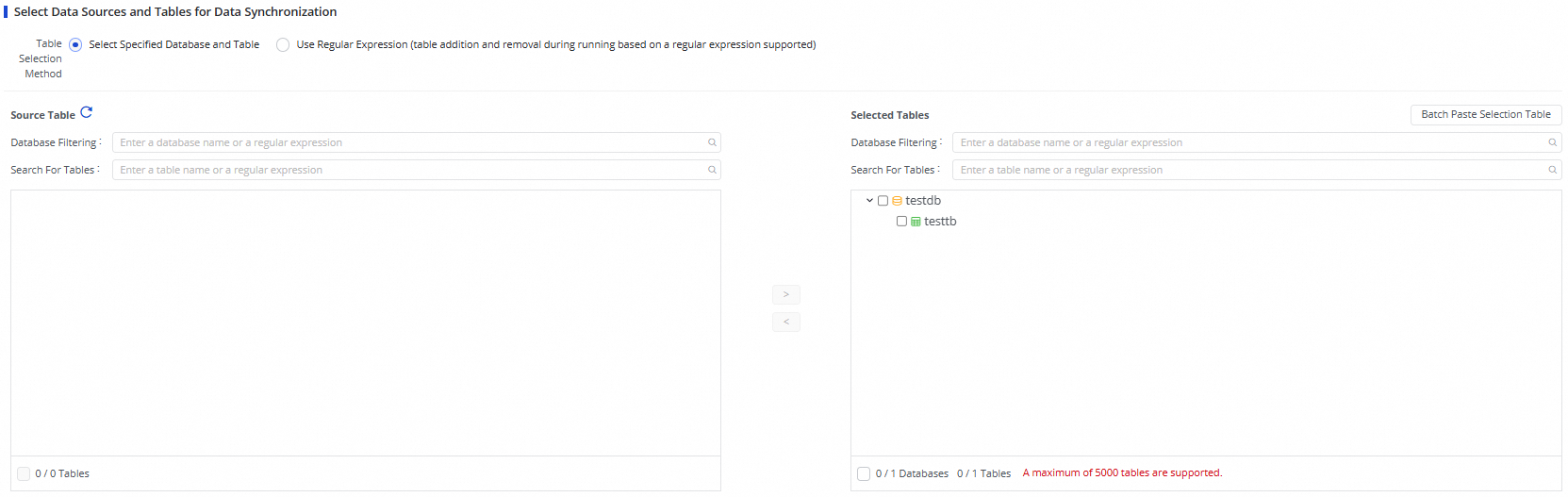The image size is (1568, 497).
Task: Click search icon in selected Search For Tables
Action: tap(1552, 170)
